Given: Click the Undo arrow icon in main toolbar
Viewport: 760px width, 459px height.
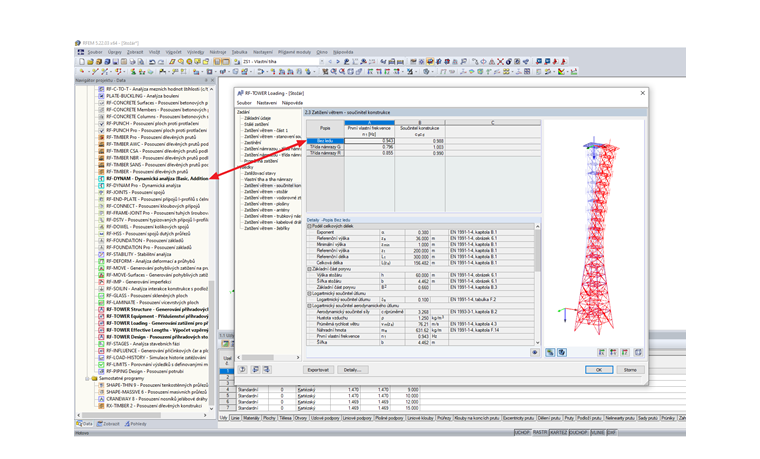Looking at the screenshot, I should [152, 62].
